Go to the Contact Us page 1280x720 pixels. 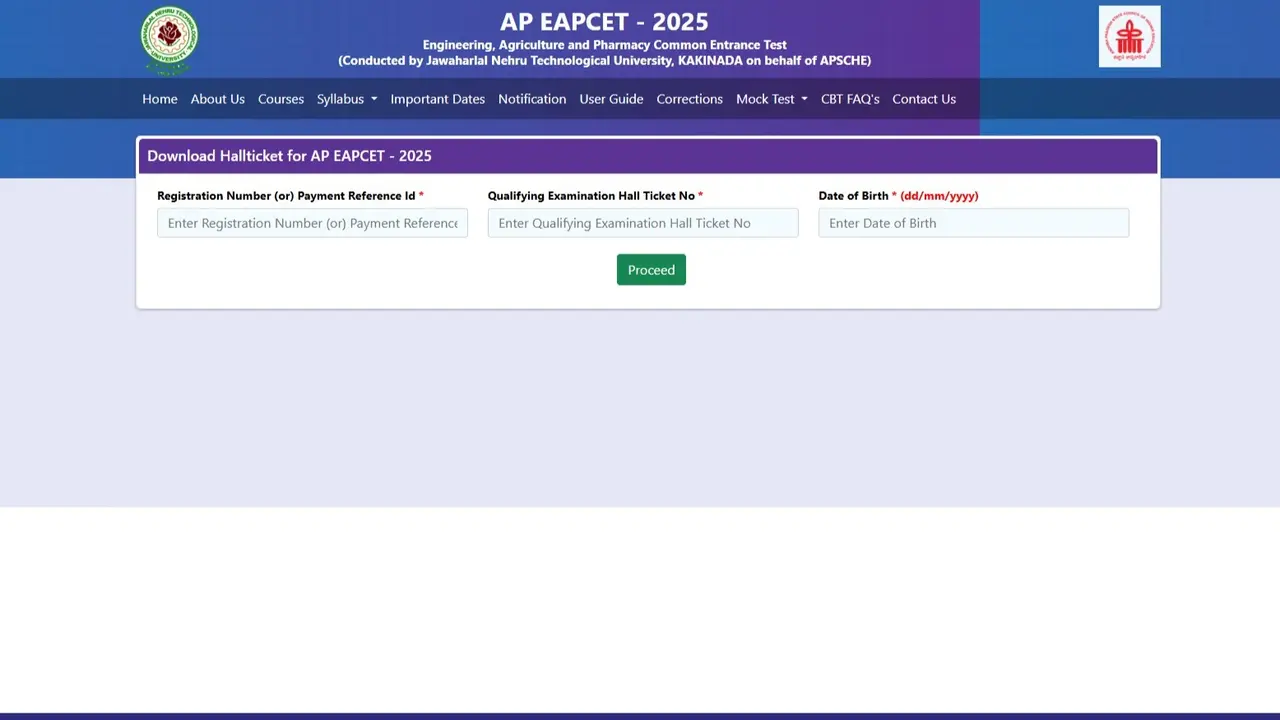923,98
